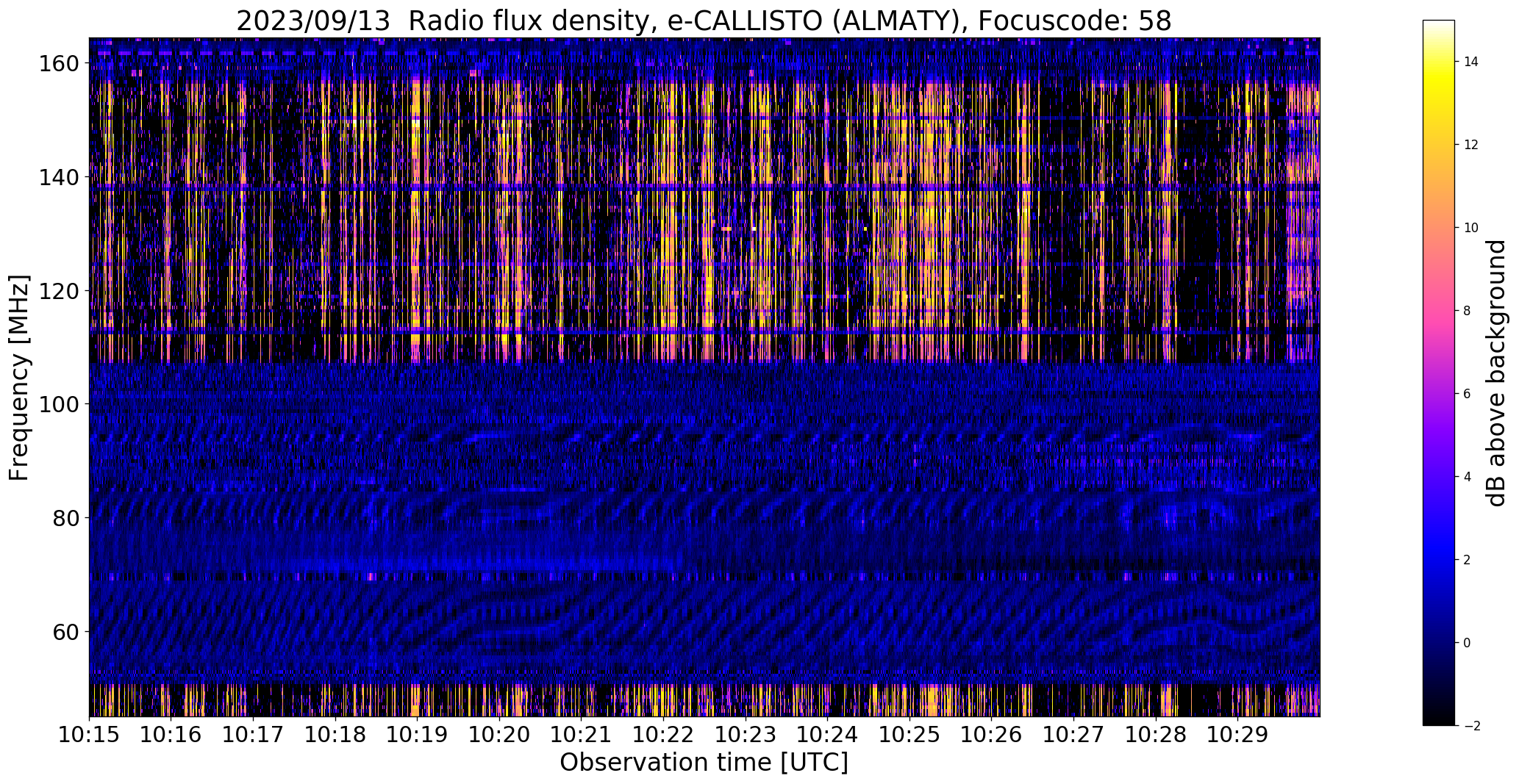Click the 2 colorbar tick label

tap(1468, 560)
